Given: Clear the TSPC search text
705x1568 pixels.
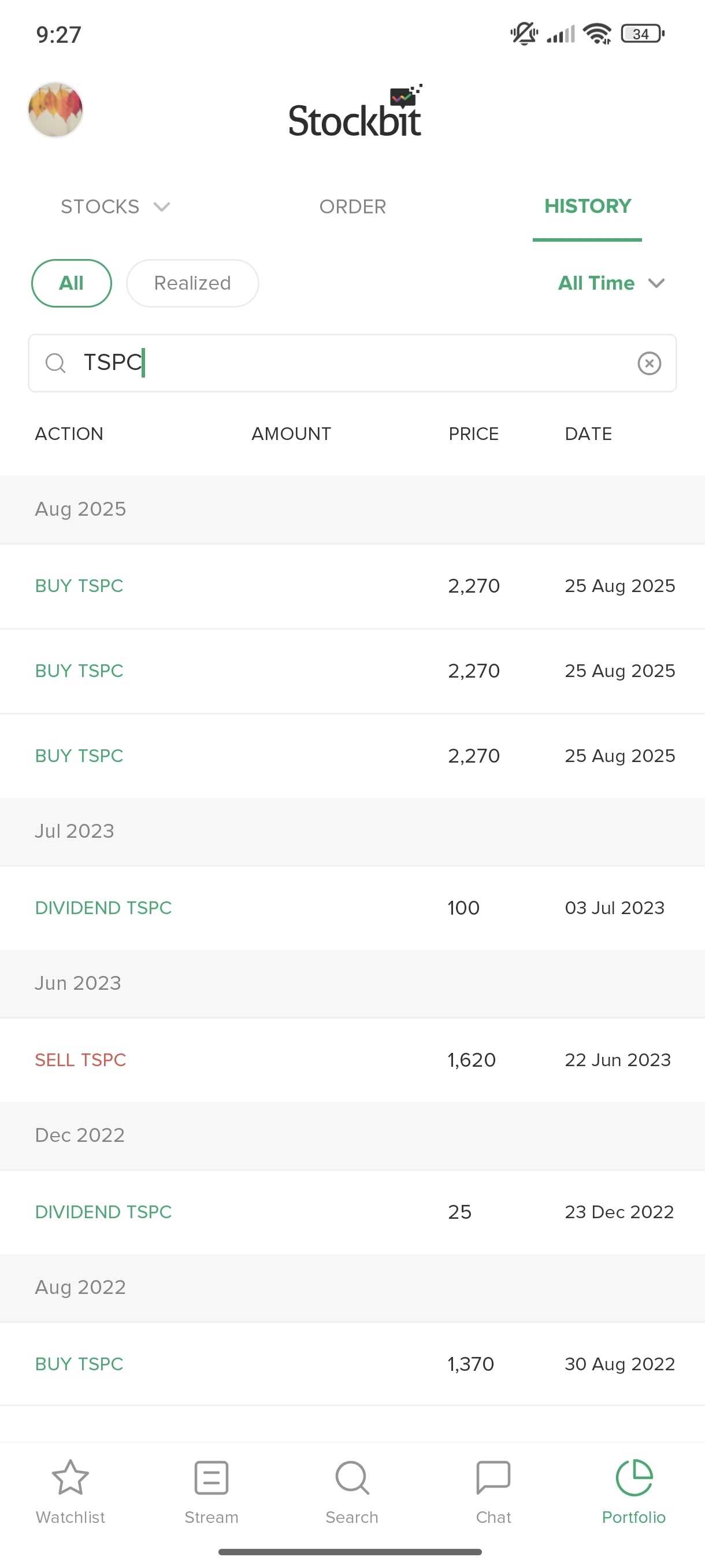Looking at the screenshot, I should [649, 364].
